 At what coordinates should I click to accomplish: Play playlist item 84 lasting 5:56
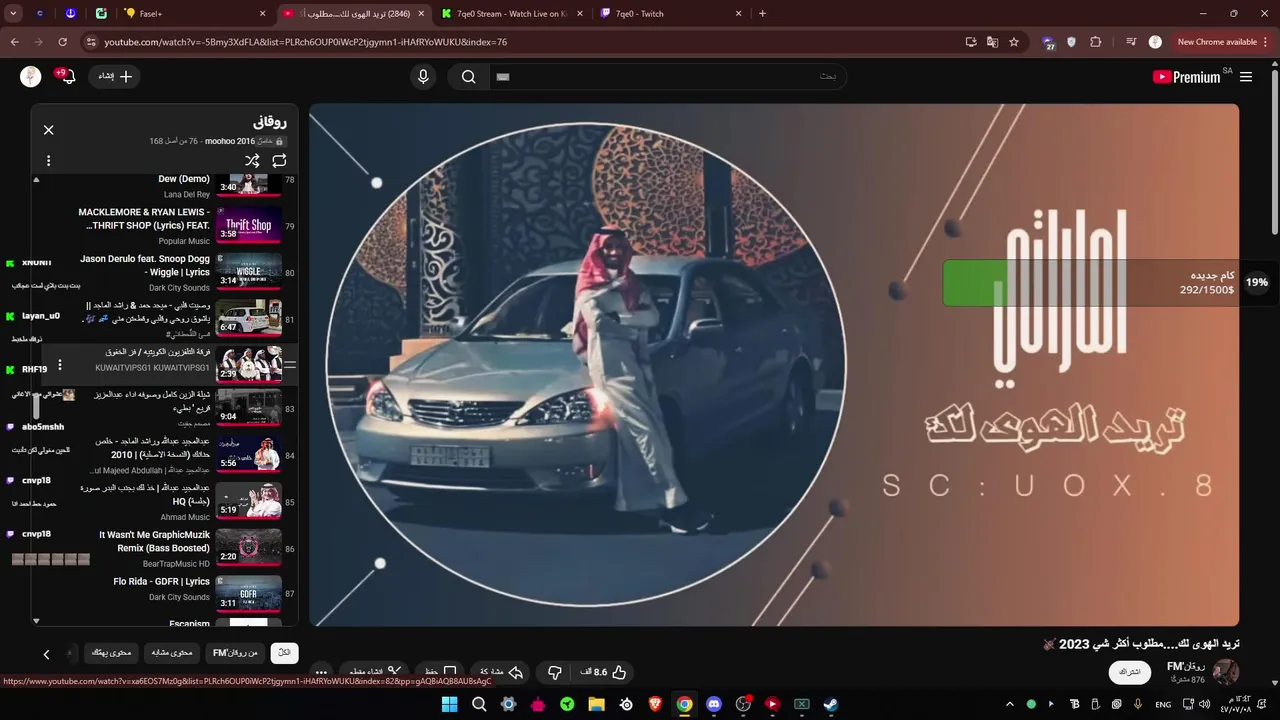click(164, 455)
